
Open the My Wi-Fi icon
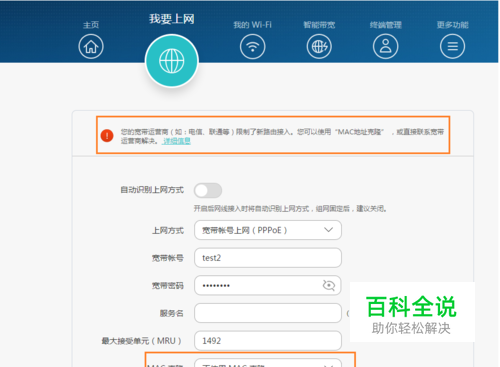[x=252, y=47]
